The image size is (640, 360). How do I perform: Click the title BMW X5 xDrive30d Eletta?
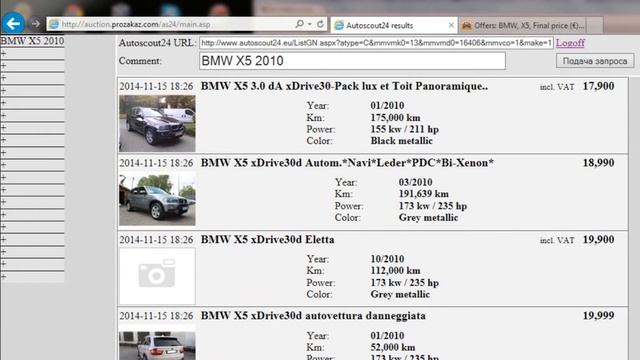click(267, 240)
